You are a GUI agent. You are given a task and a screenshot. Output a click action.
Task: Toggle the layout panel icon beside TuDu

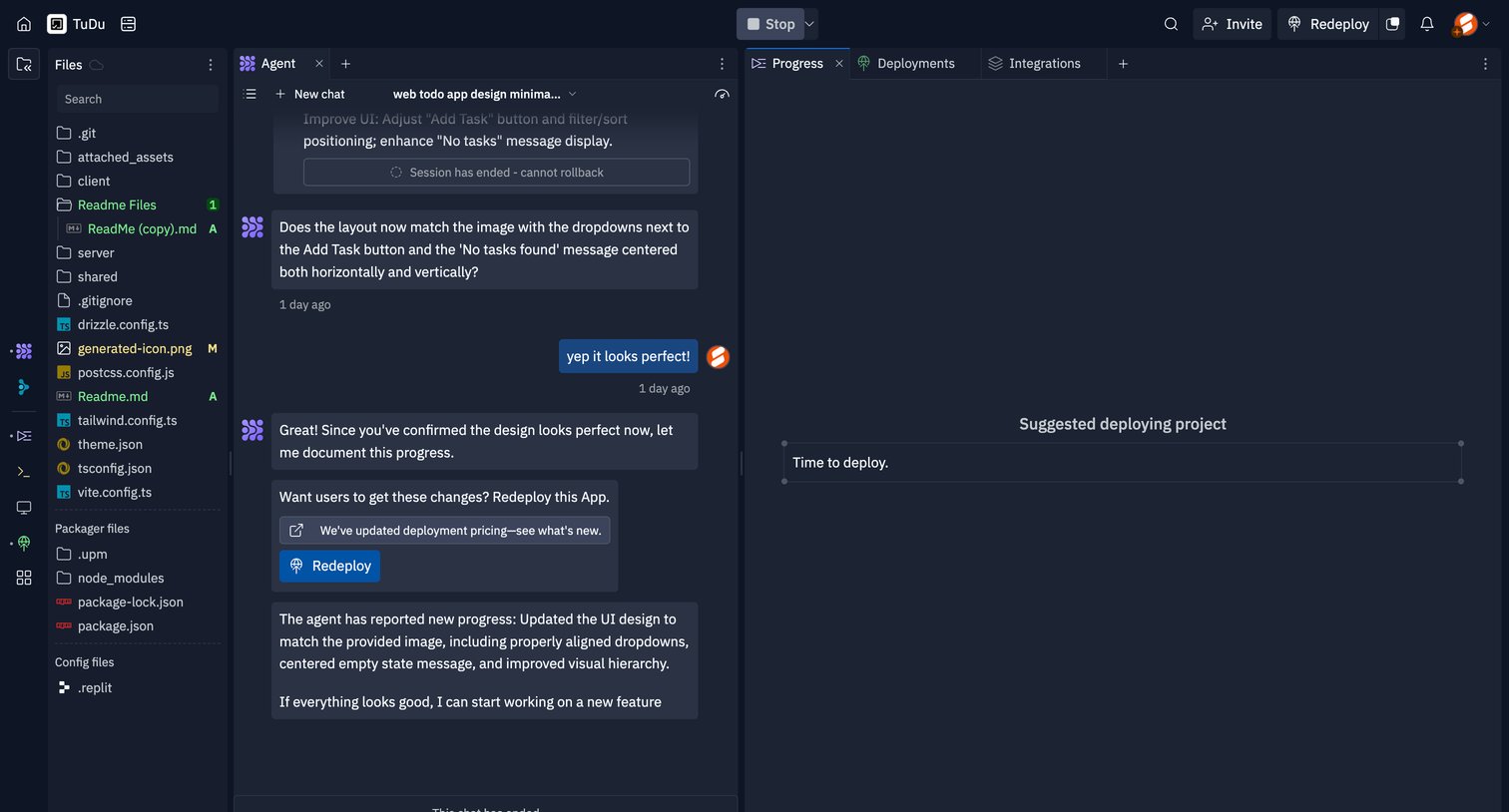coord(128,24)
